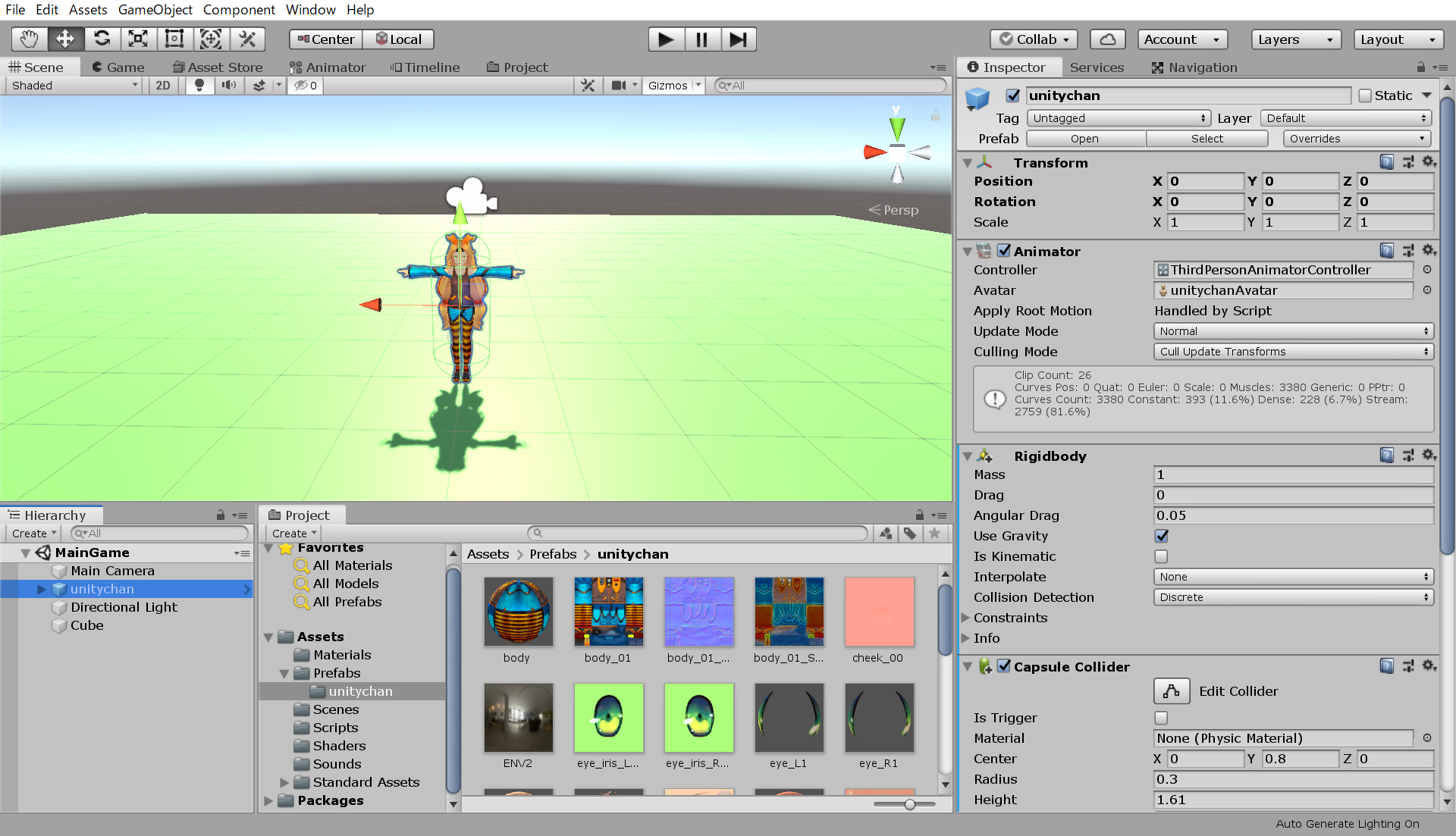Open Rigidbody preset sliders icon

1408,456
